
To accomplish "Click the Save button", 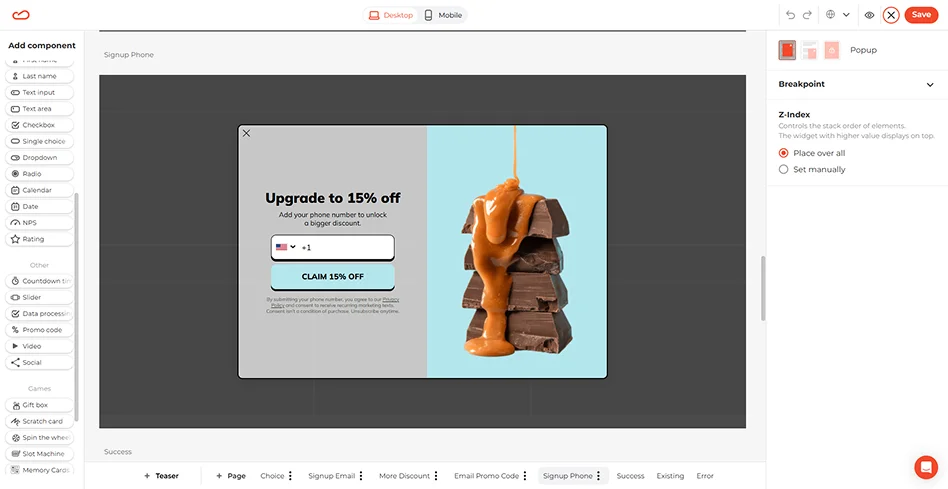I will coord(921,15).
